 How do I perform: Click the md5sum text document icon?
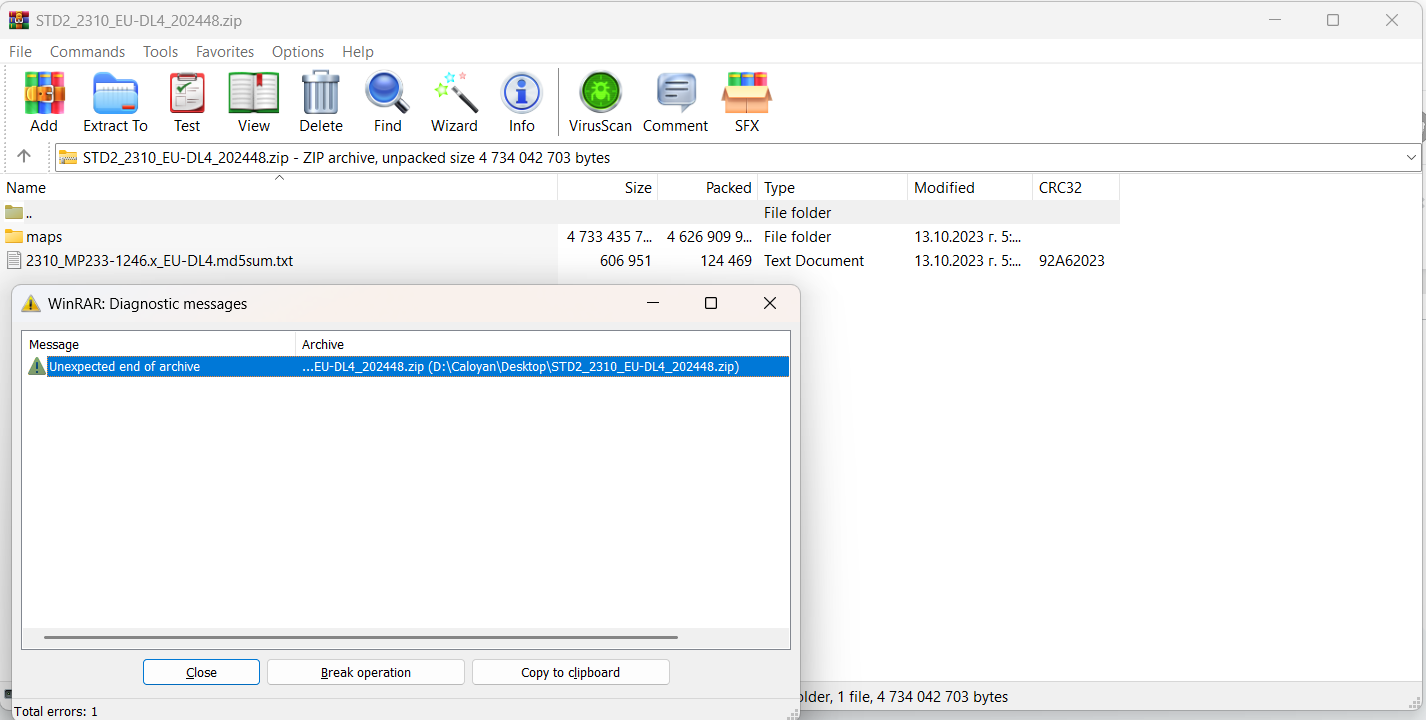tap(14, 261)
